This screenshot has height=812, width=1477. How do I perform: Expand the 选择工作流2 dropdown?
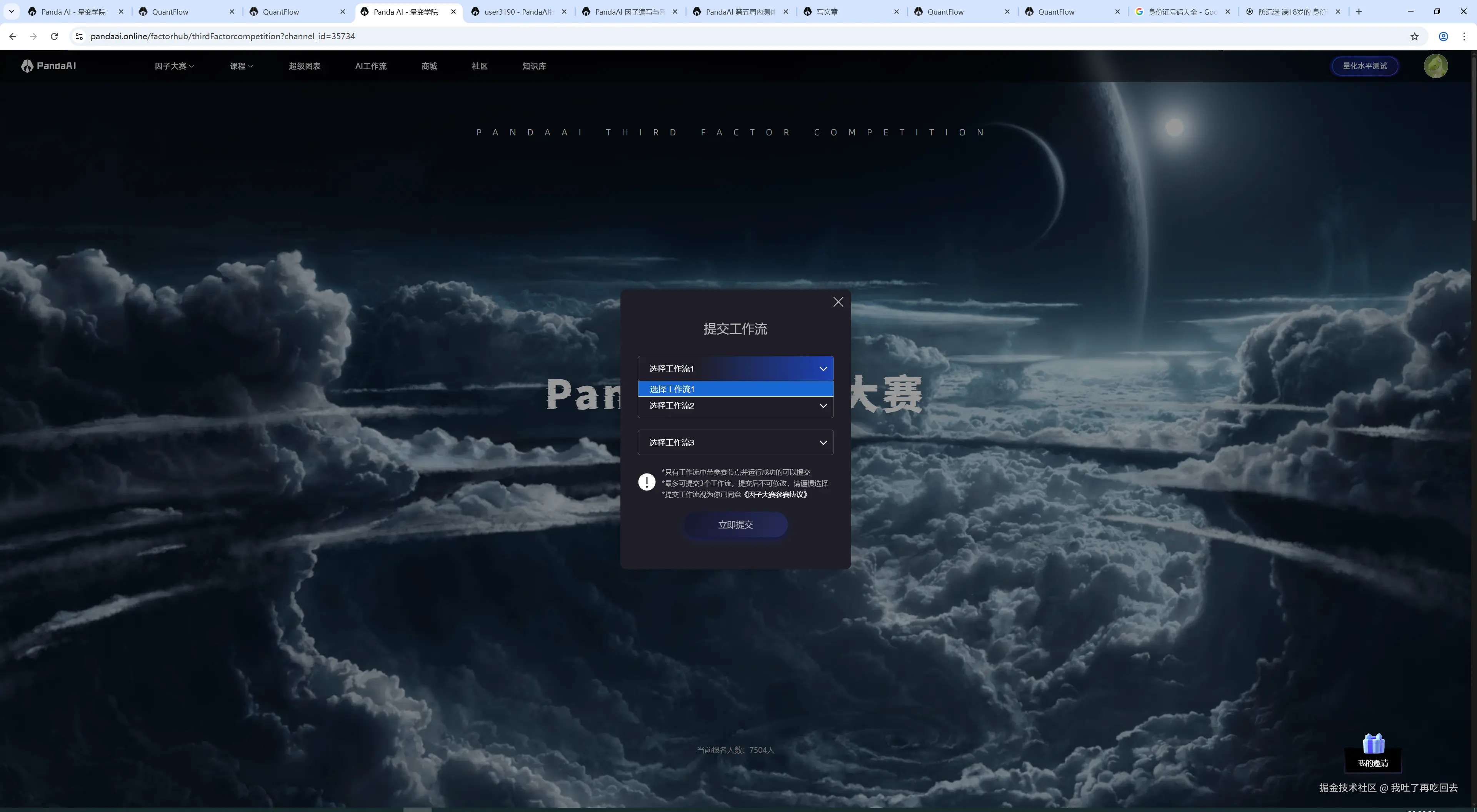(x=735, y=406)
